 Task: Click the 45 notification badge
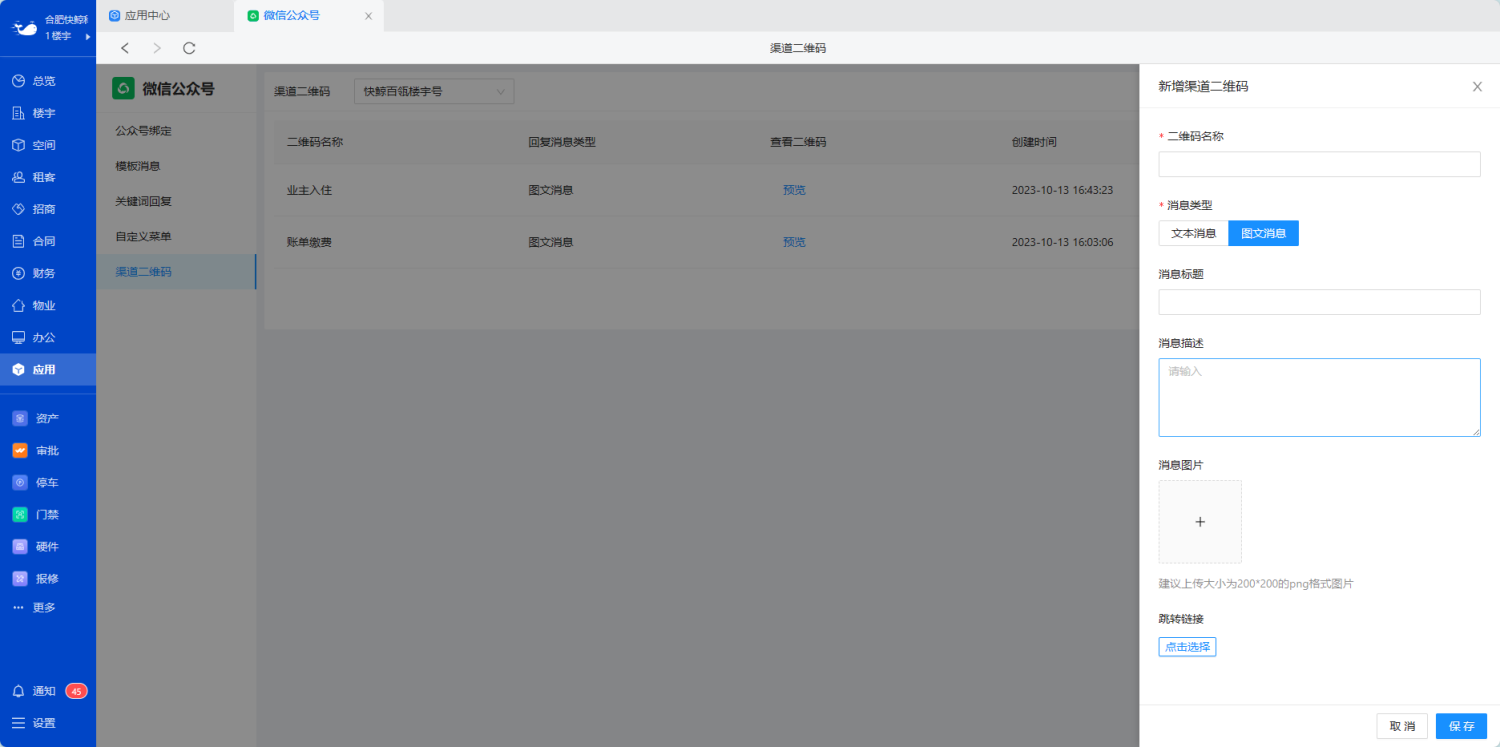tap(76, 691)
